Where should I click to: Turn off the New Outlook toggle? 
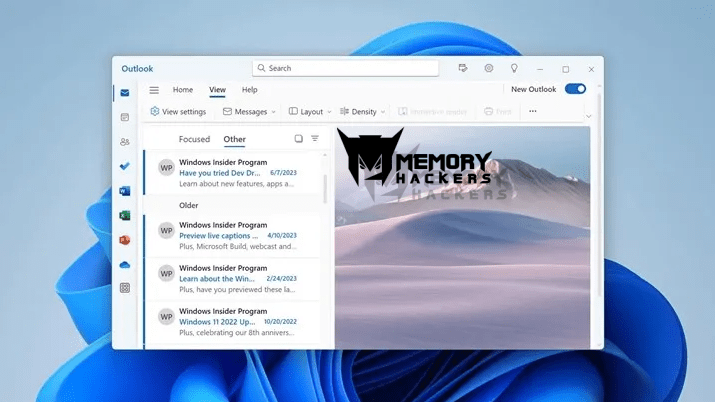coord(575,89)
